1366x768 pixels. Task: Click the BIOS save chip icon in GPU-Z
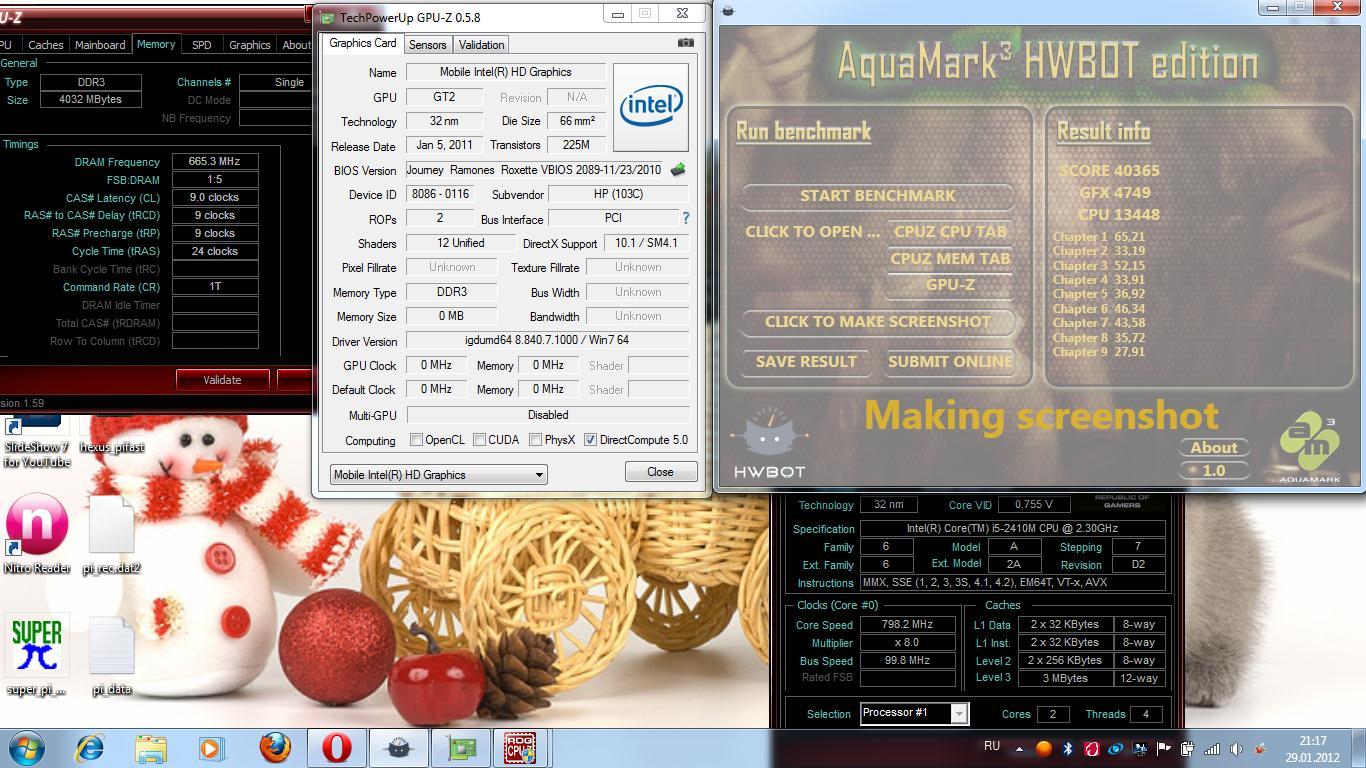(x=678, y=170)
